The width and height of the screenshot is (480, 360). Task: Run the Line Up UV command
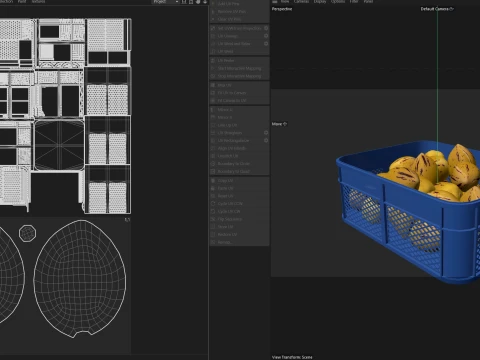[x=239, y=125]
